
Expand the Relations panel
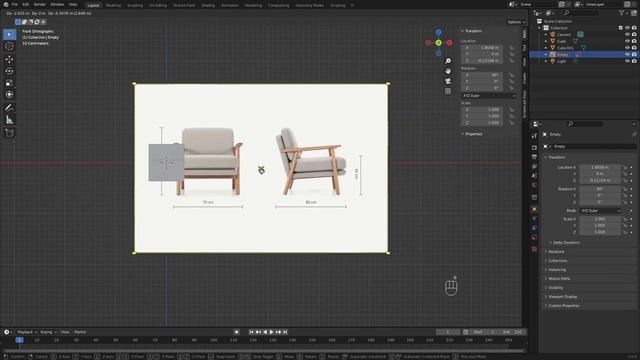(556, 251)
